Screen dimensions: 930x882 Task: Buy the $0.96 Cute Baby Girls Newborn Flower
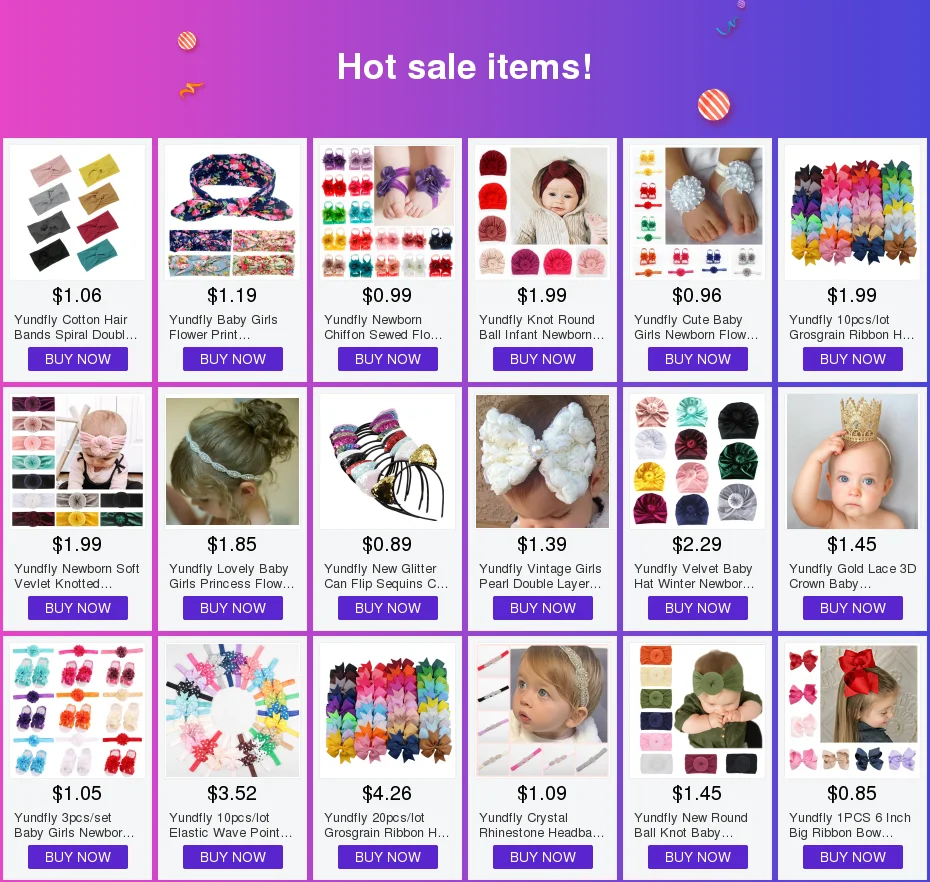click(698, 359)
